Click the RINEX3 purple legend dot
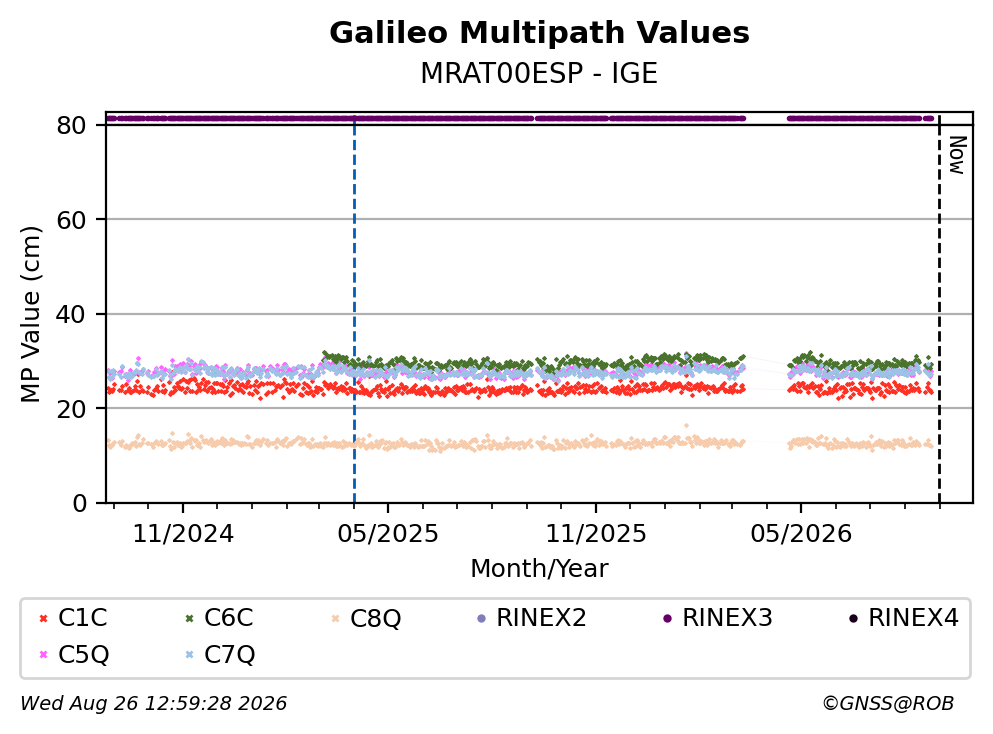 point(667,618)
